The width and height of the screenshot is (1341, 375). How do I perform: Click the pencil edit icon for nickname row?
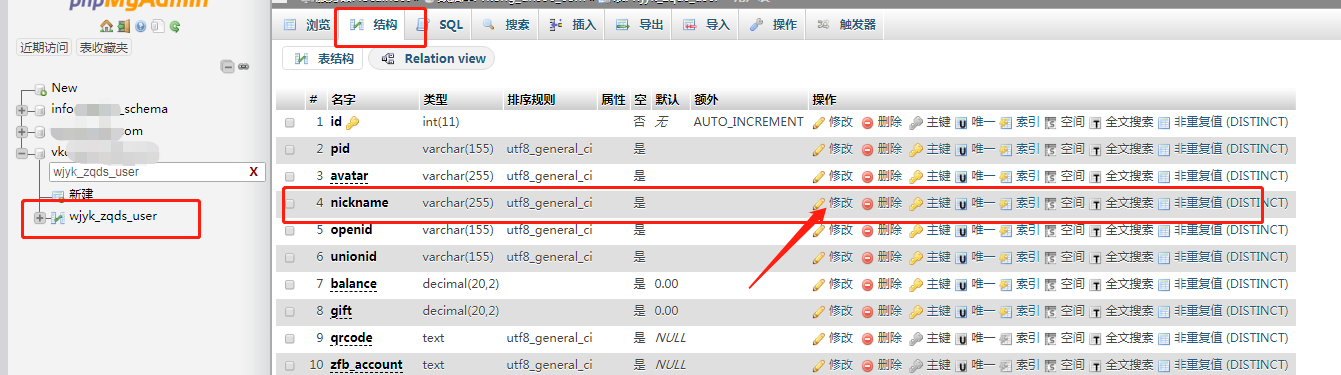(819, 203)
